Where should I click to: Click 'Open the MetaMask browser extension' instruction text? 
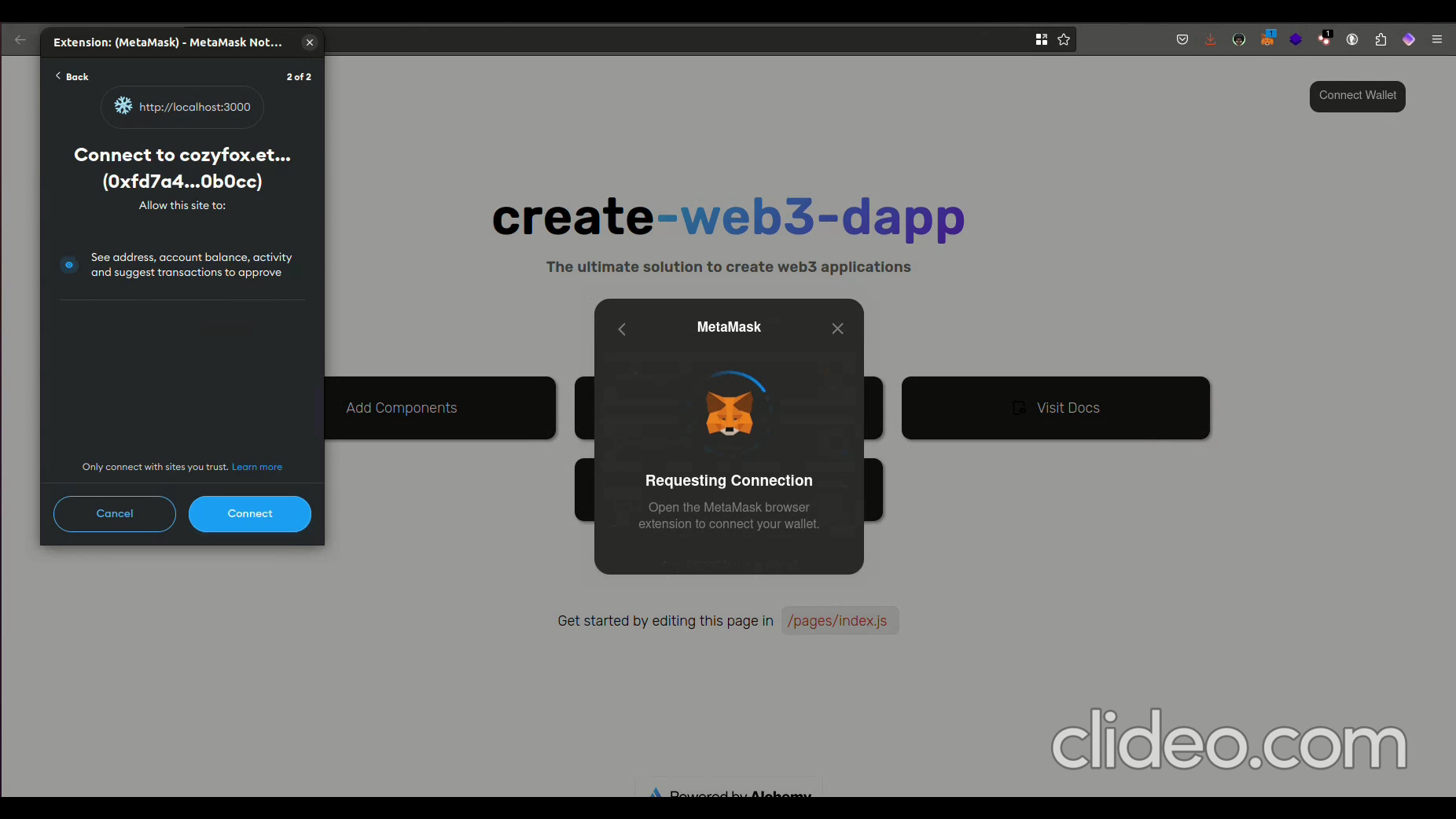729,516
